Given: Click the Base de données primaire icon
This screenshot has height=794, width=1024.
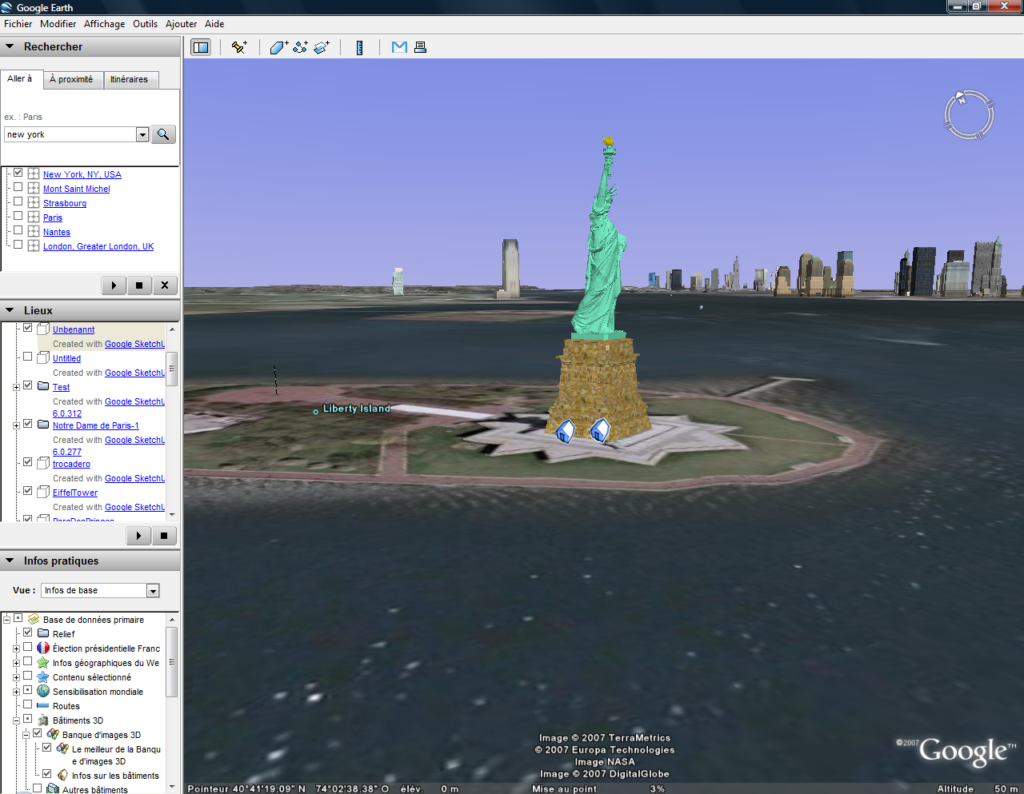Looking at the screenshot, I should [x=34, y=619].
